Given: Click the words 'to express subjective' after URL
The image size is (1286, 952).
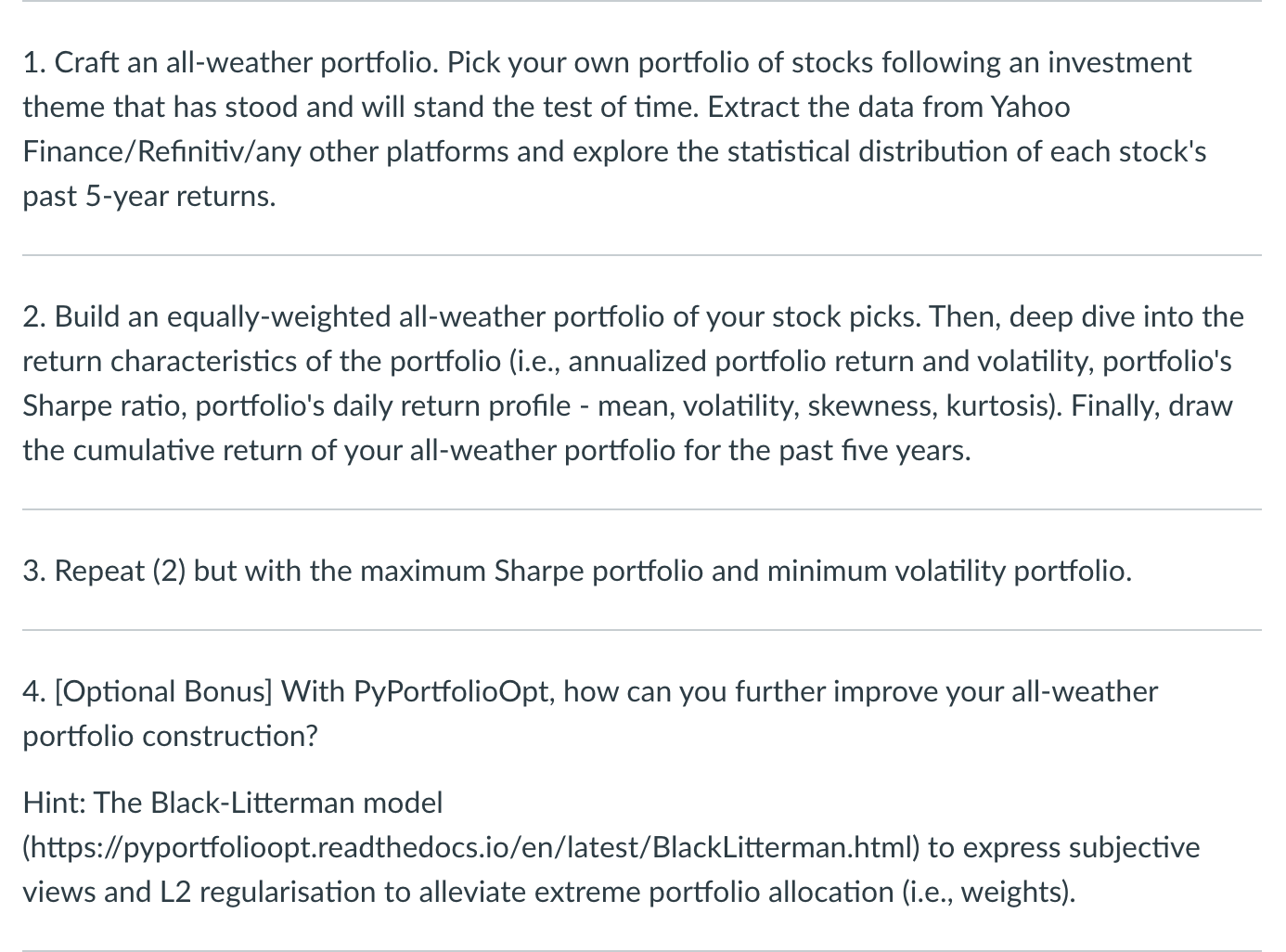Looking at the screenshot, I should (1063, 847).
